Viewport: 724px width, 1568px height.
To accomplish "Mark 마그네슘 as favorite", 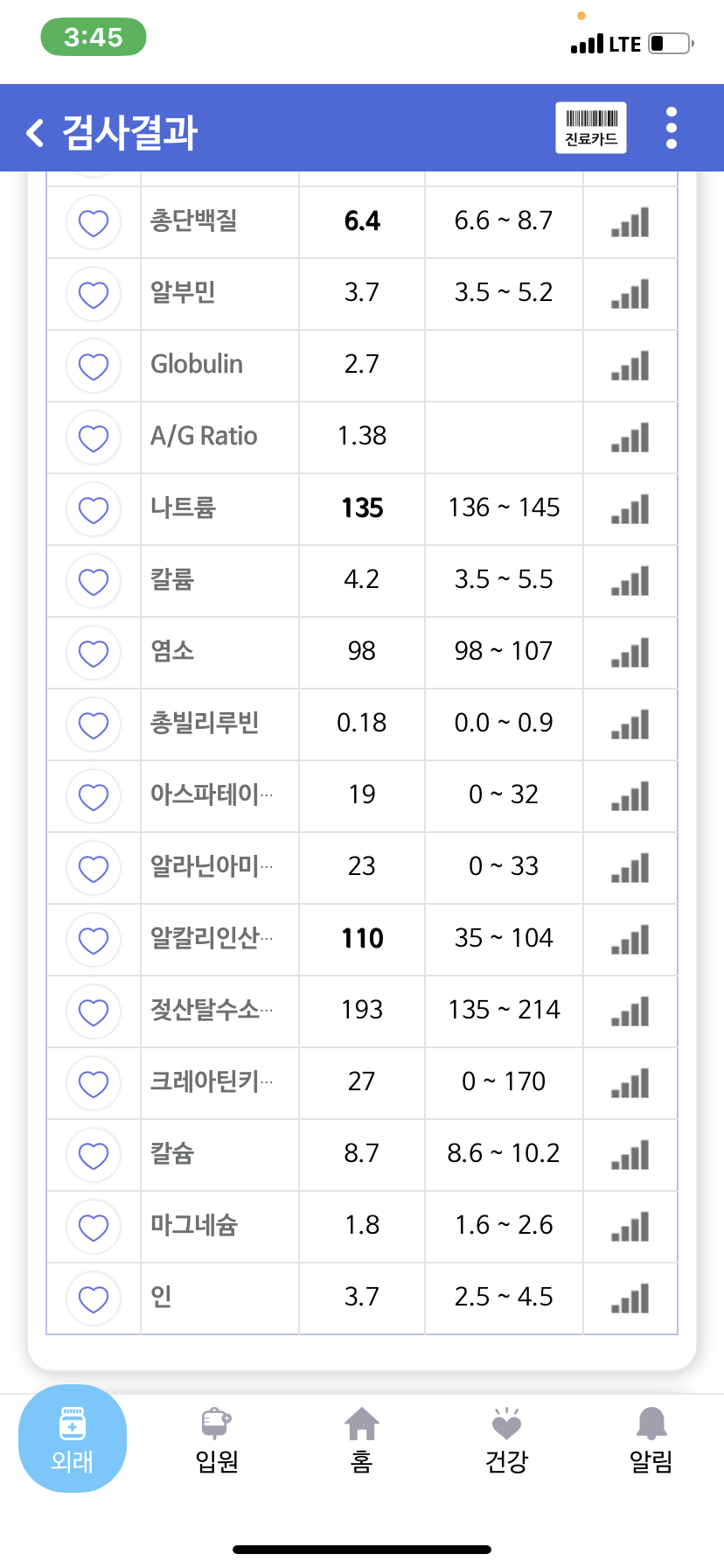I will click(94, 1227).
